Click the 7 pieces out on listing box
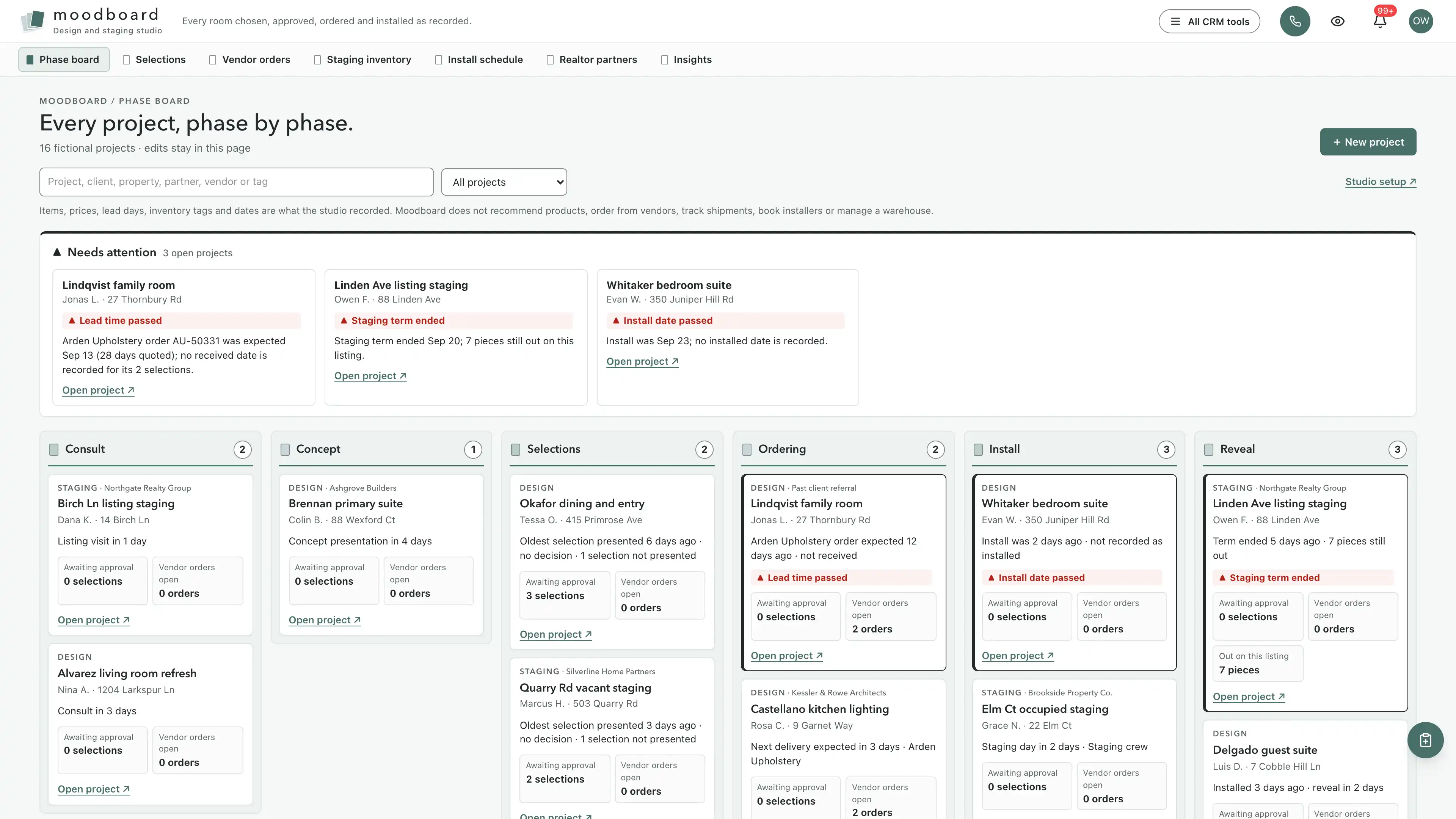This screenshot has height=819, width=1456. pos(1258,664)
